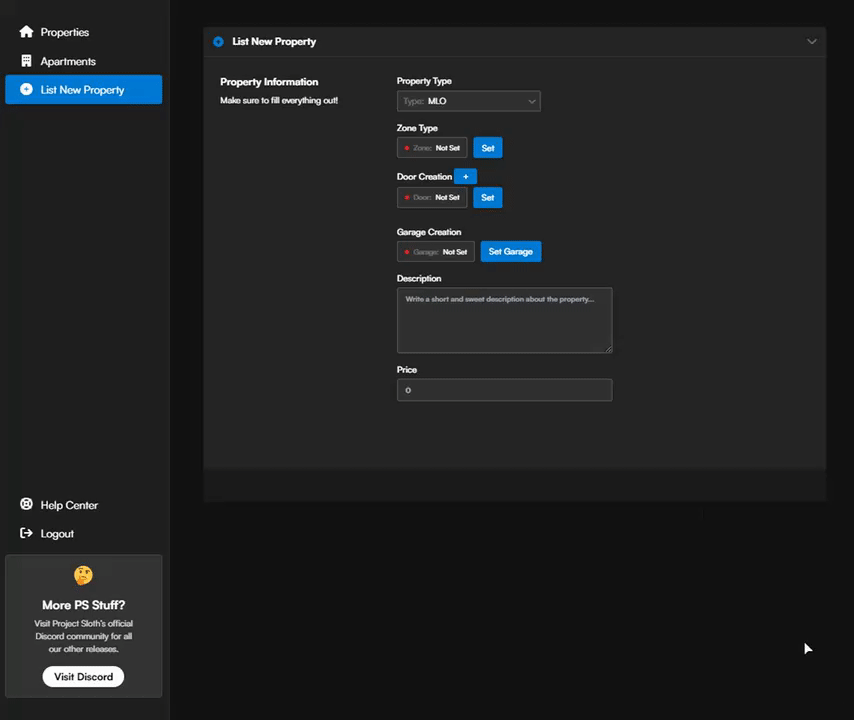Collapse the List New Property panel via its chevron

[x=812, y=41]
